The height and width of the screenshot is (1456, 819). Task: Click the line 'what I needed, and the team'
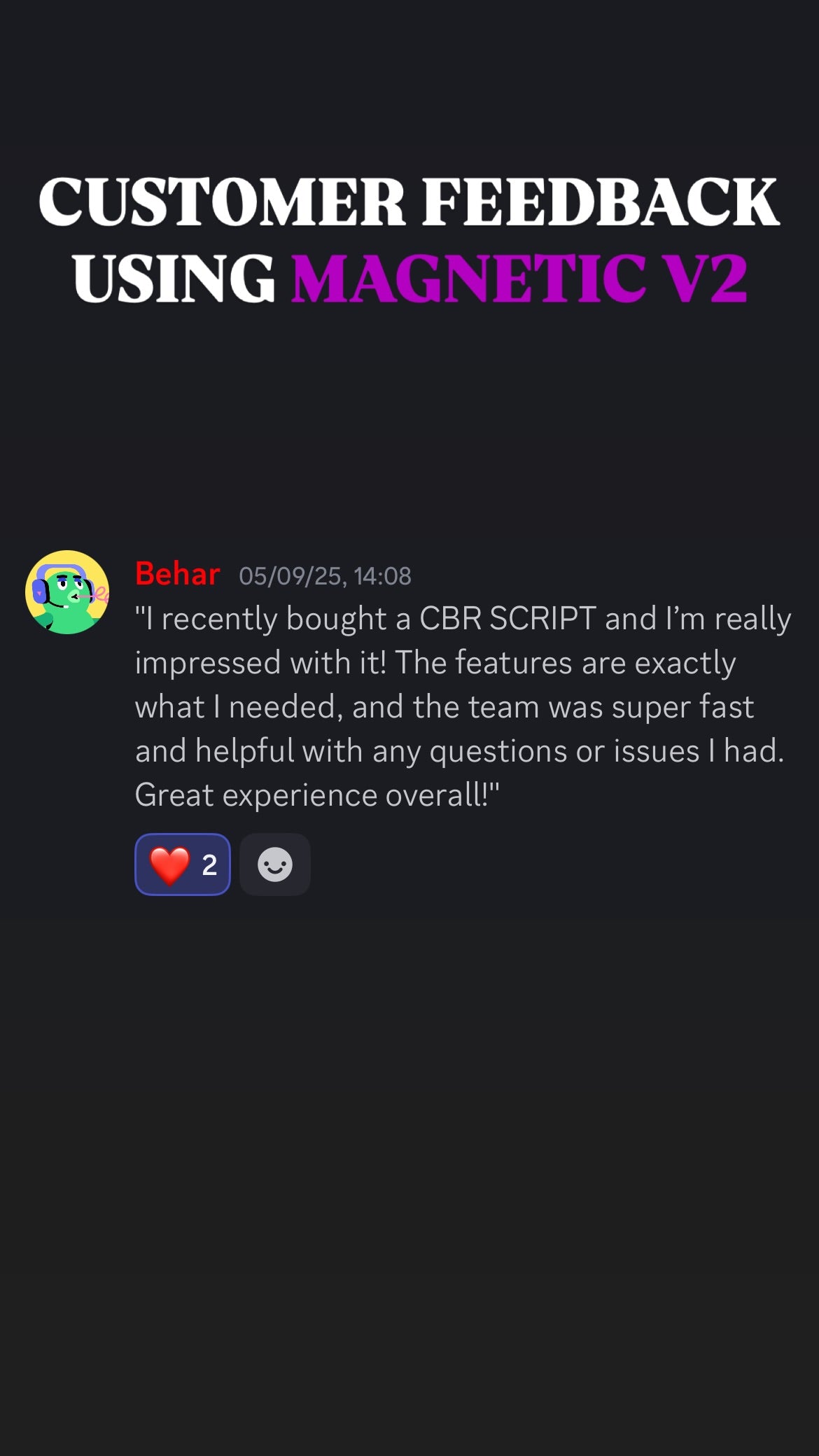coord(444,707)
